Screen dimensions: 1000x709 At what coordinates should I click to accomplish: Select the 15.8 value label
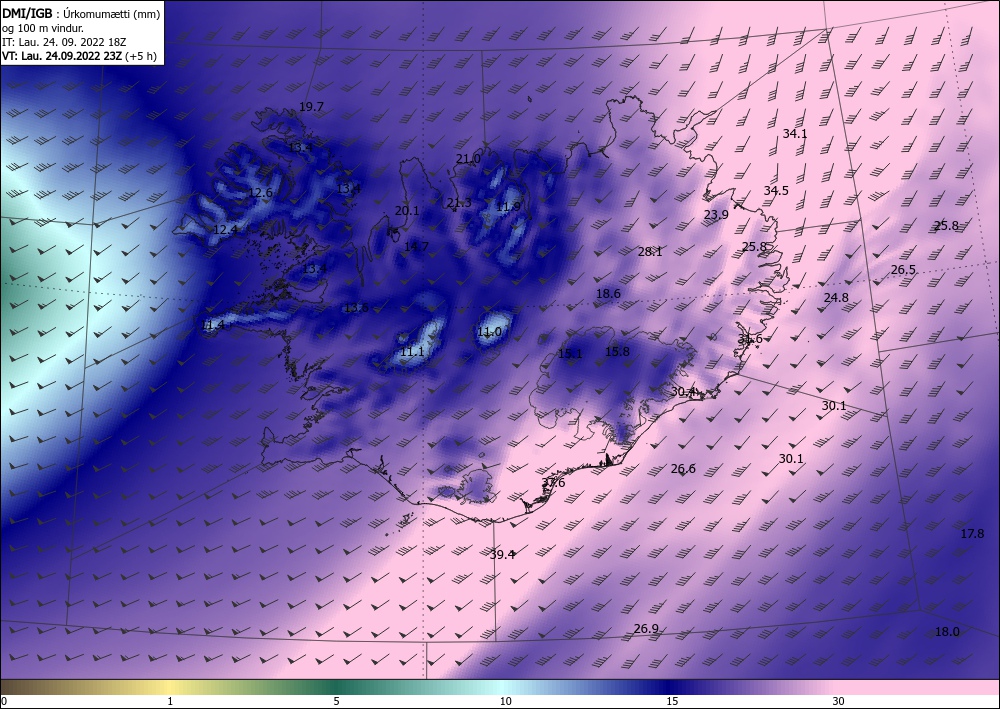(617, 352)
